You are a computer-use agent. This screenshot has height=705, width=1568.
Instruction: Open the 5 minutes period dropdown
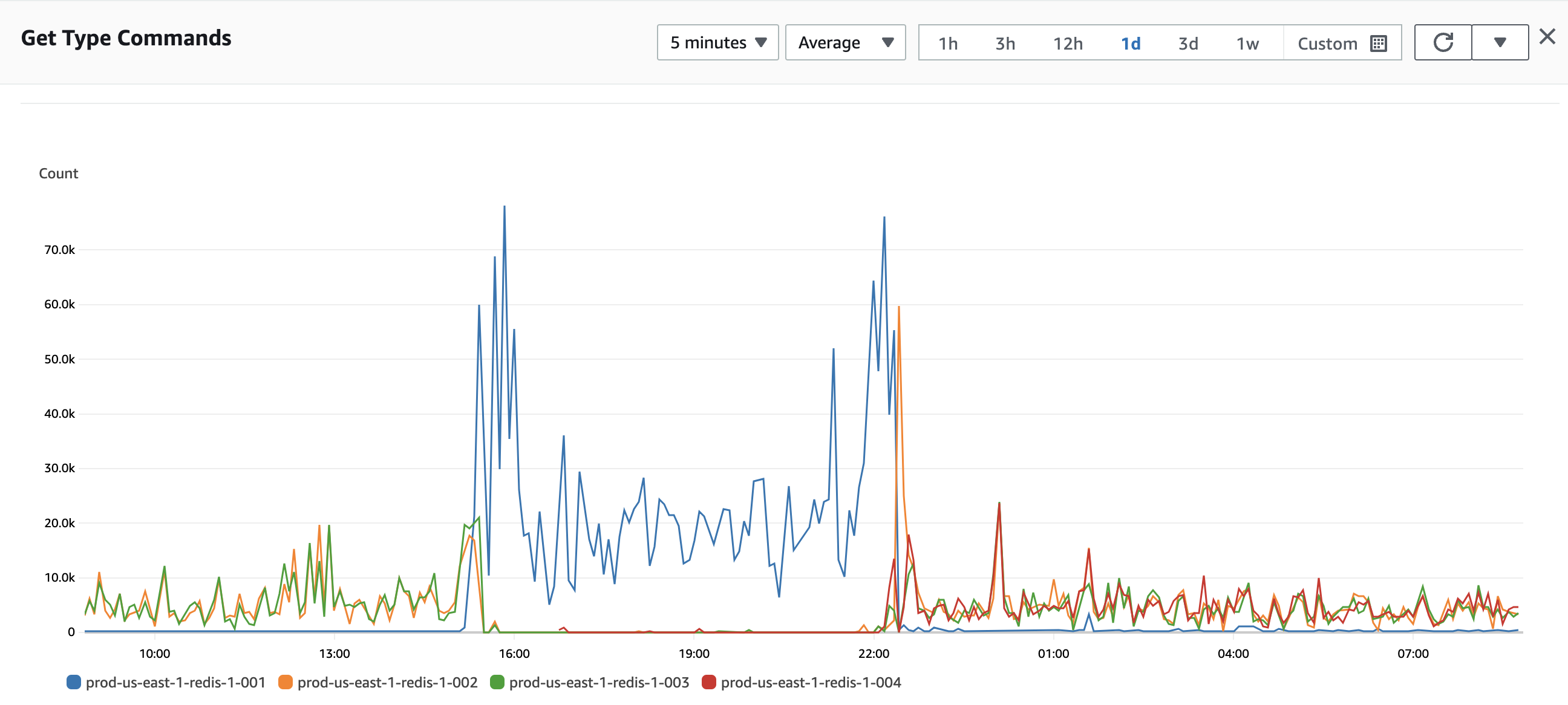pyautogui.click(x=717, y=42)
